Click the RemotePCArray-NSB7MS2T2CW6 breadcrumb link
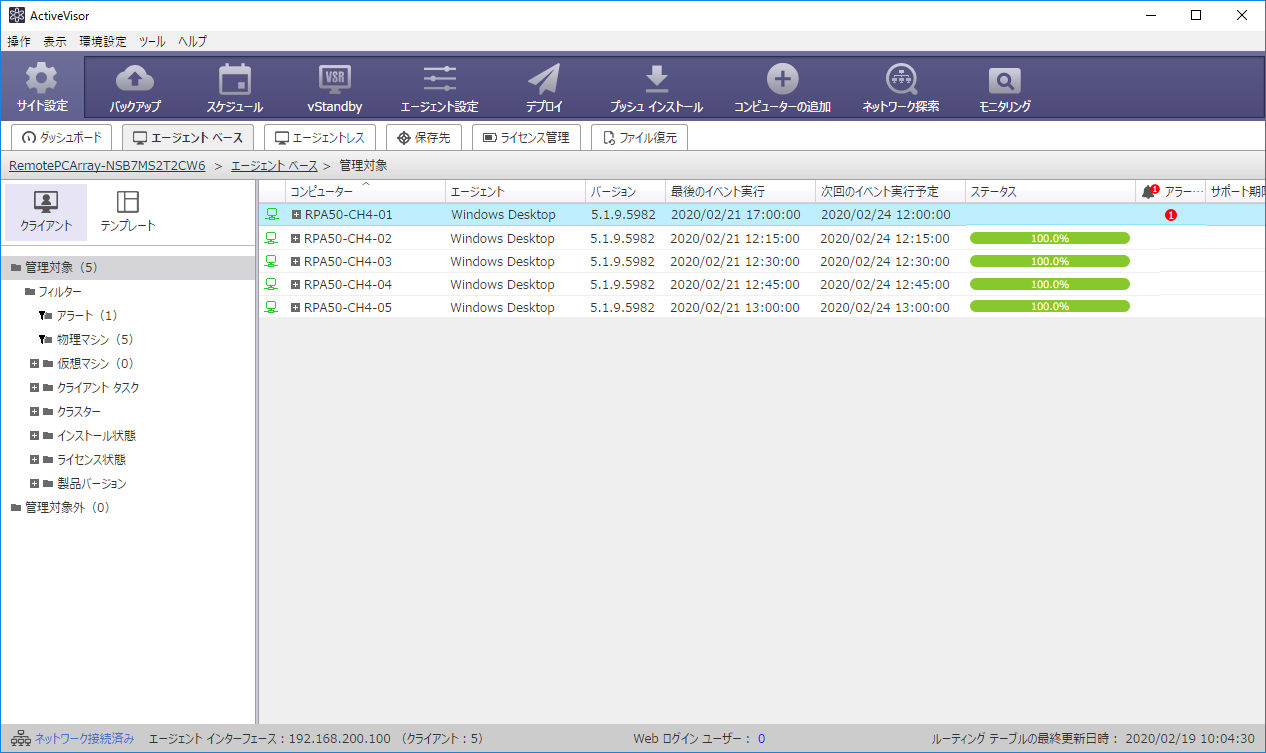 click(107, 166)
